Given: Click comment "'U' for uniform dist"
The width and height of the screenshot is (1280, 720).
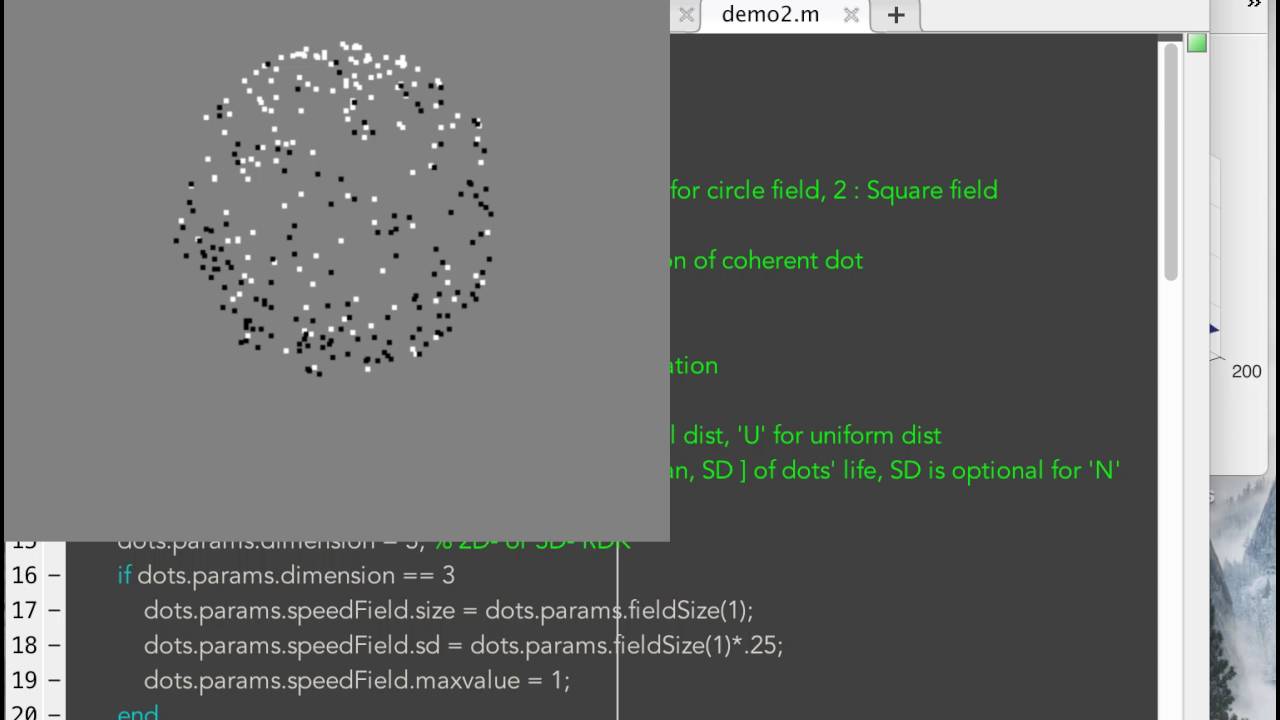Looking at the screenshot, I should [838, 435].
